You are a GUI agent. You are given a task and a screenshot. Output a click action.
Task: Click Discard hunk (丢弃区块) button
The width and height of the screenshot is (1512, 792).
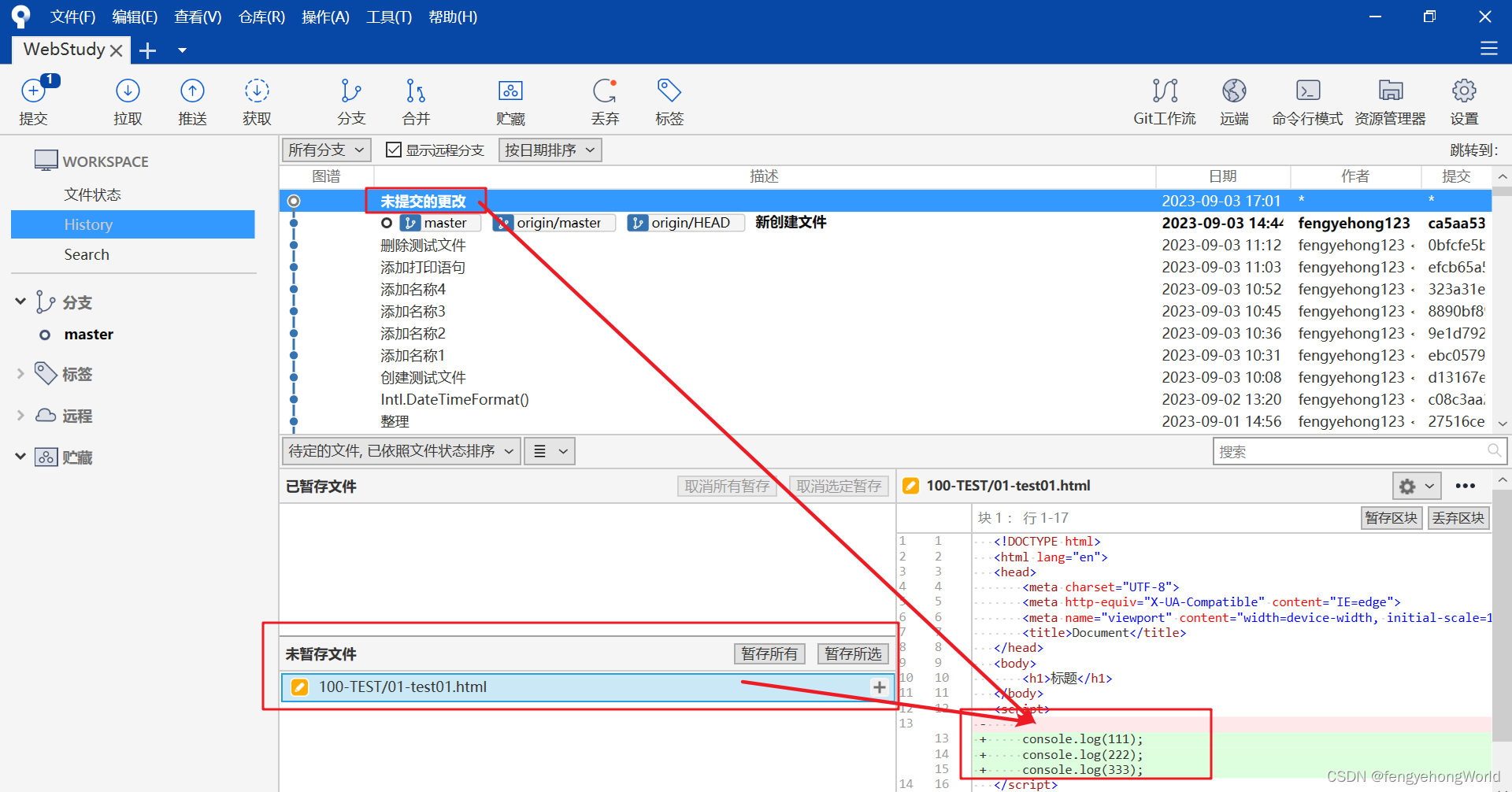1458,518
